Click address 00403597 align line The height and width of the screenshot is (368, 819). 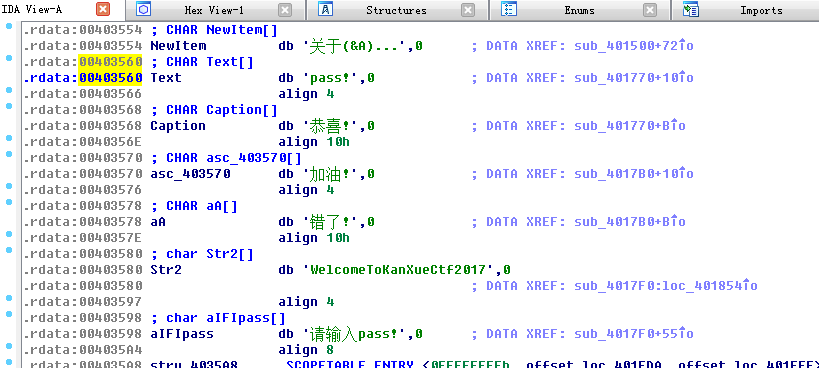coord(179,302)
